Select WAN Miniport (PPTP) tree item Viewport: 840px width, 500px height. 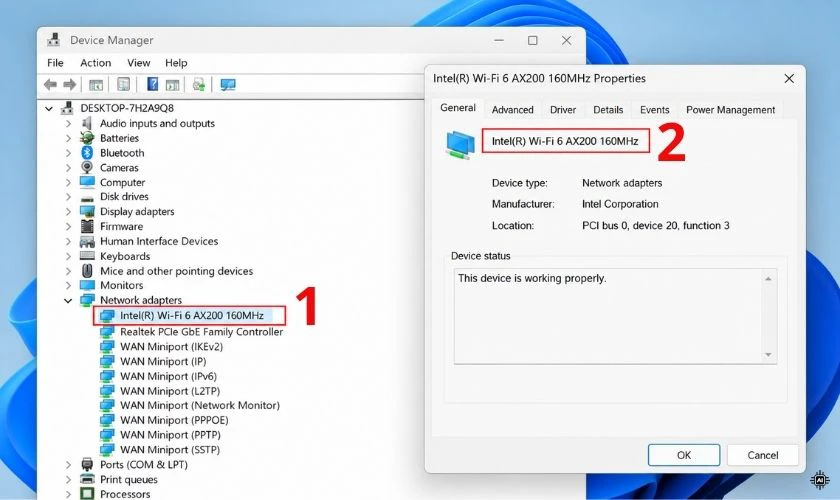click(x=170, y=435)
